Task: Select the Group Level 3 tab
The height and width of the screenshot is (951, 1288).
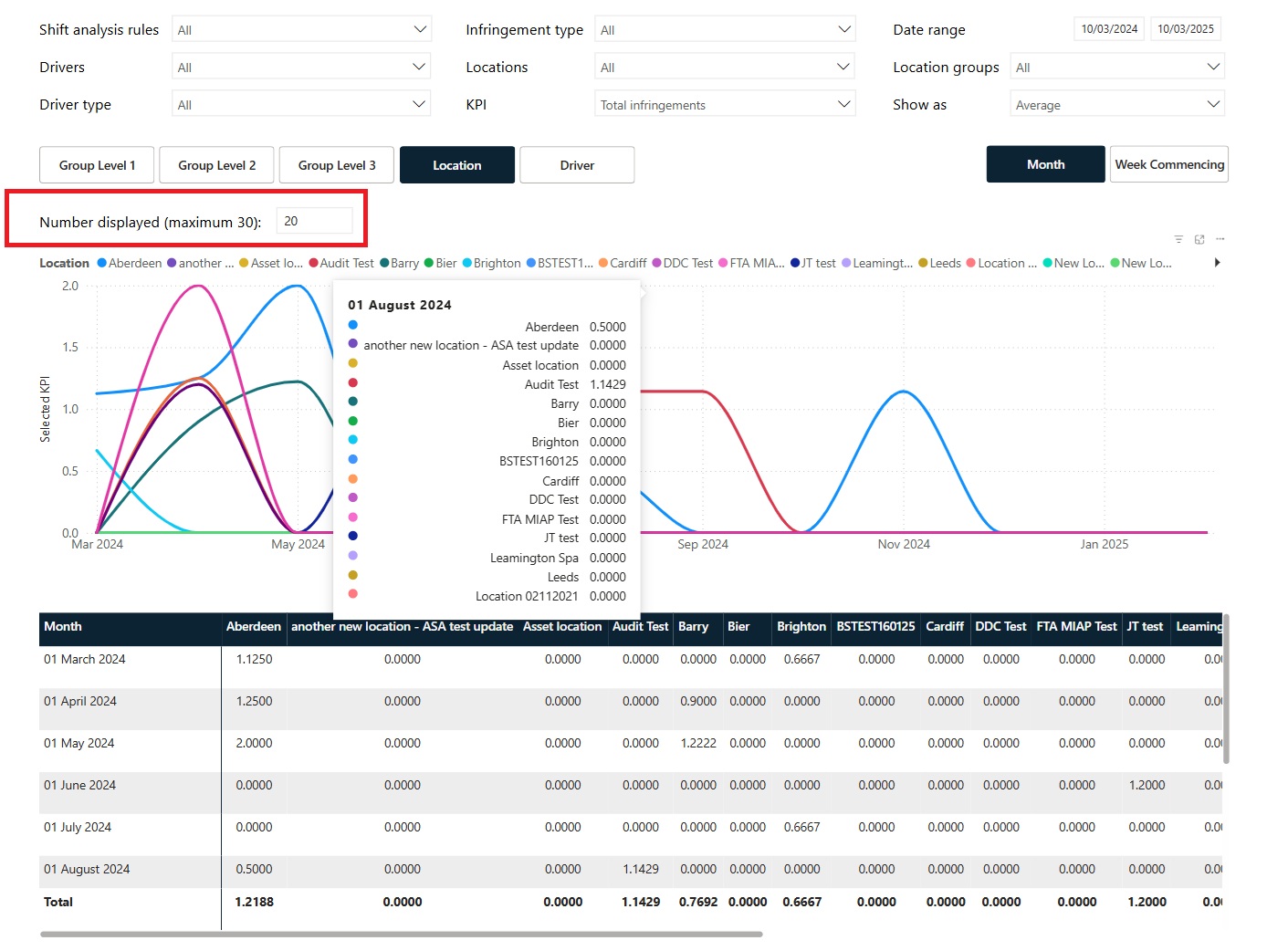Action: 337,165
